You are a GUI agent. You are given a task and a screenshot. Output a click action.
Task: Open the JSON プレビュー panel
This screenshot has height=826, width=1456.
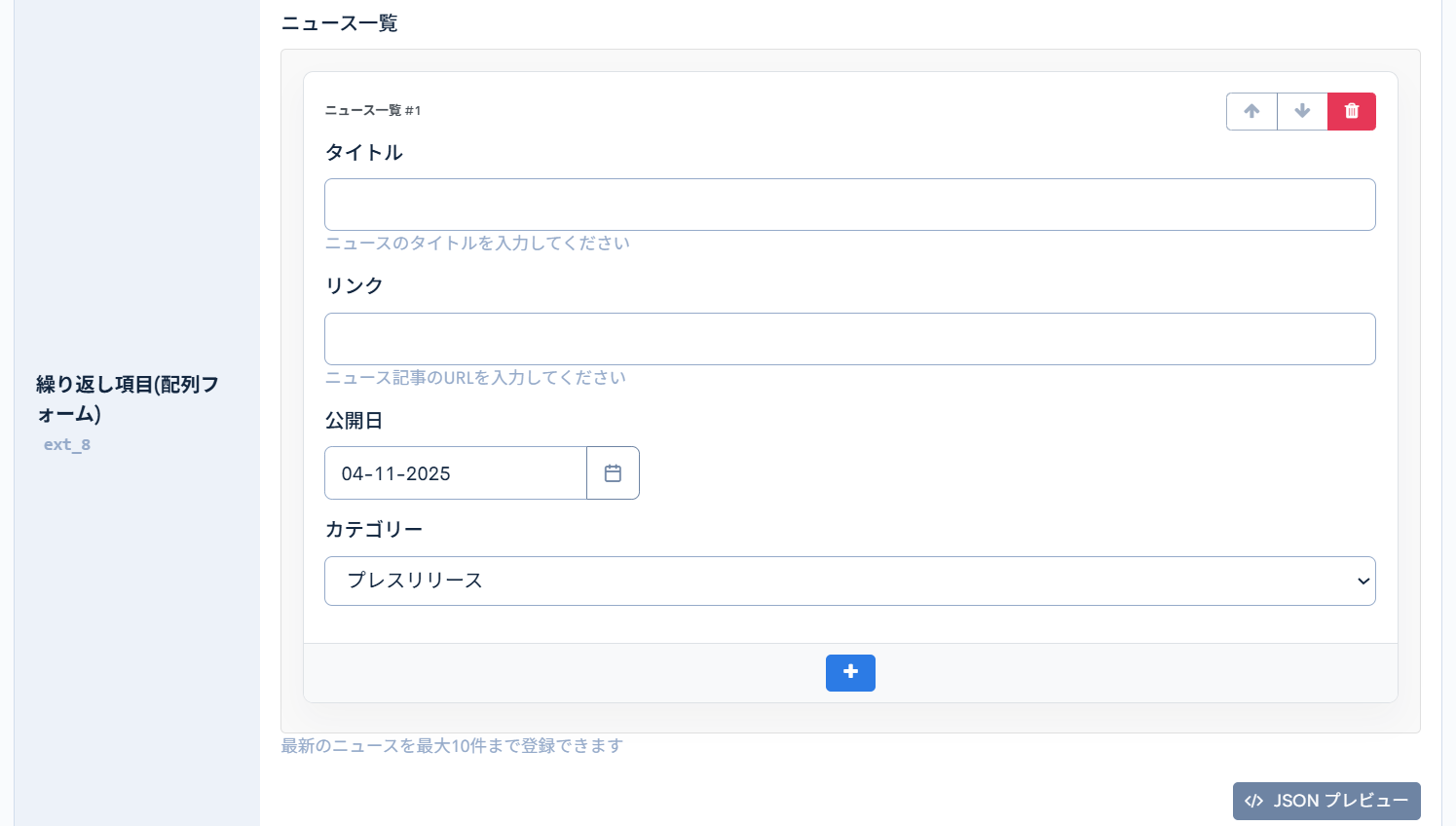1326,801
